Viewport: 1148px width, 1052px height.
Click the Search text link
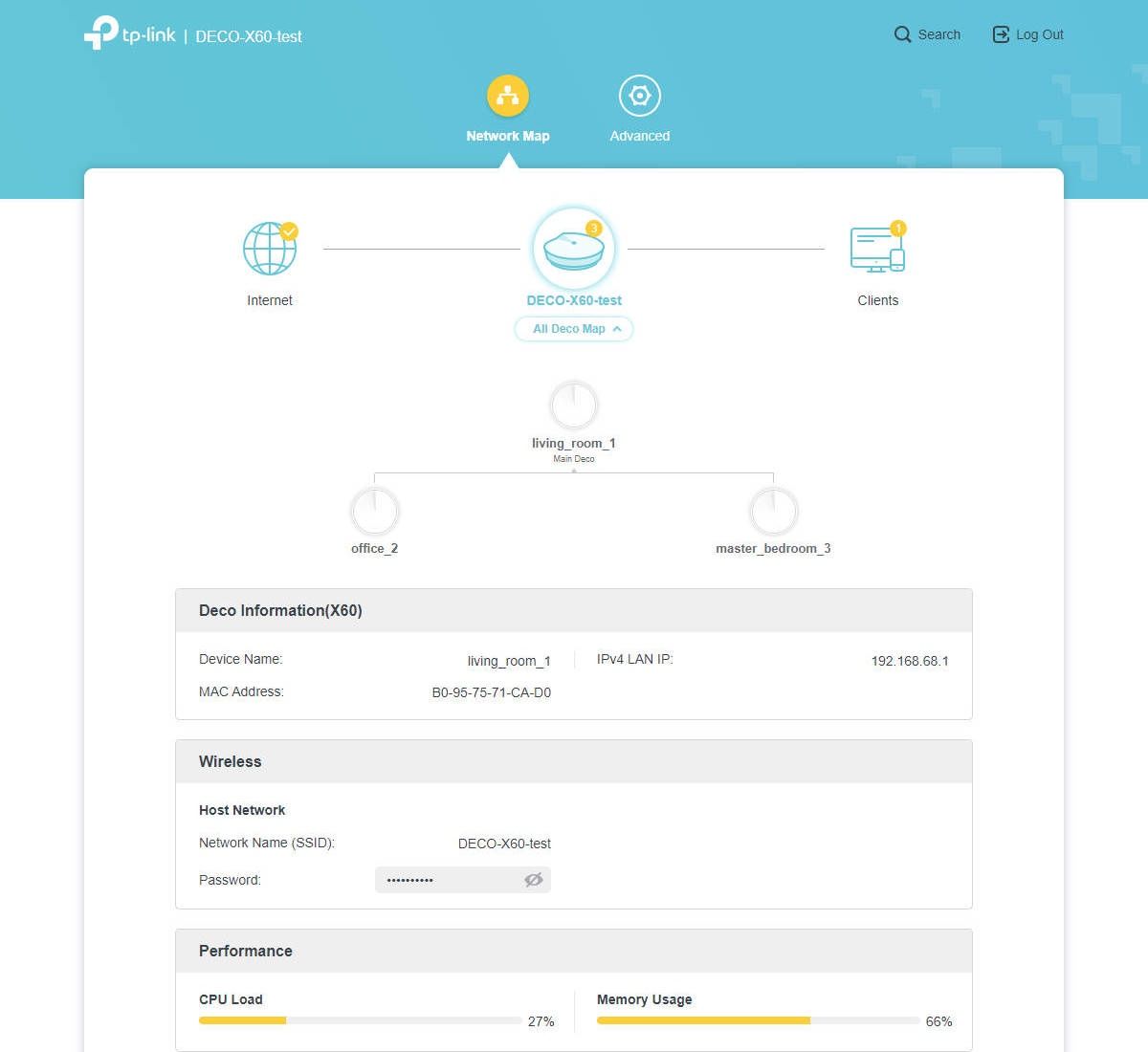pos(939,34)
